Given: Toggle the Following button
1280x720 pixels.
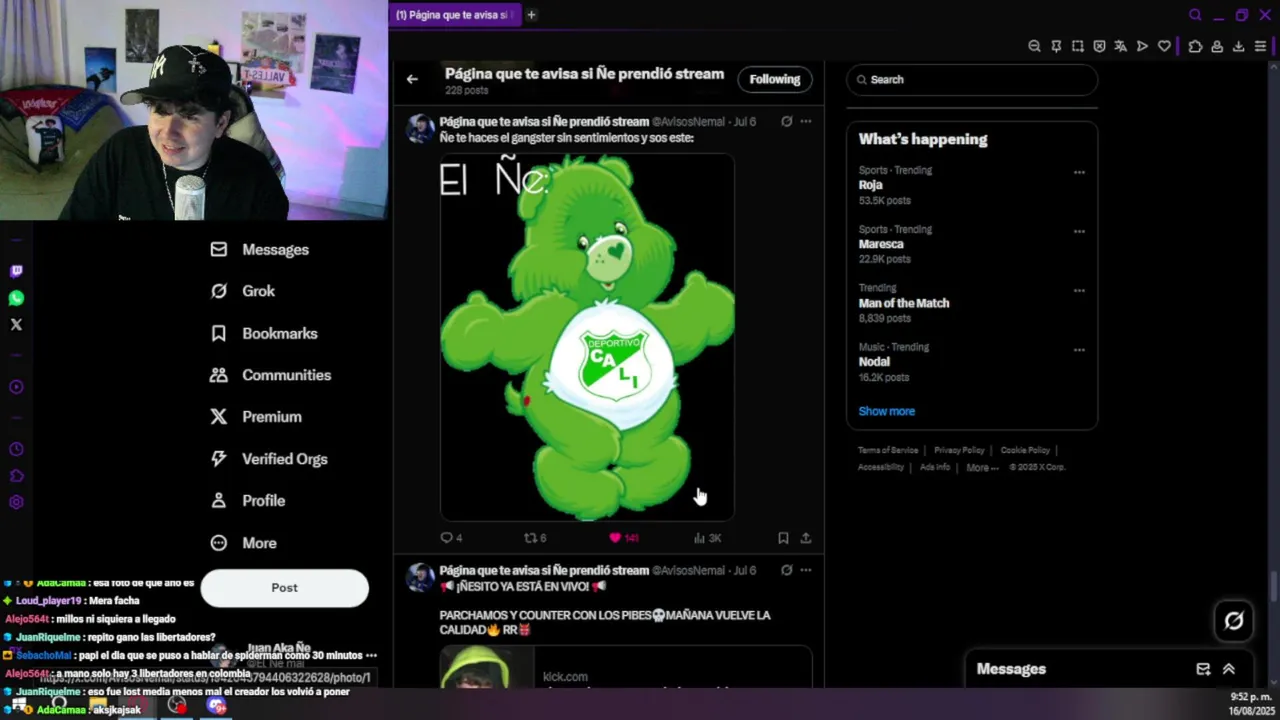Looking at the screenshot, I should tap(775, 79).
